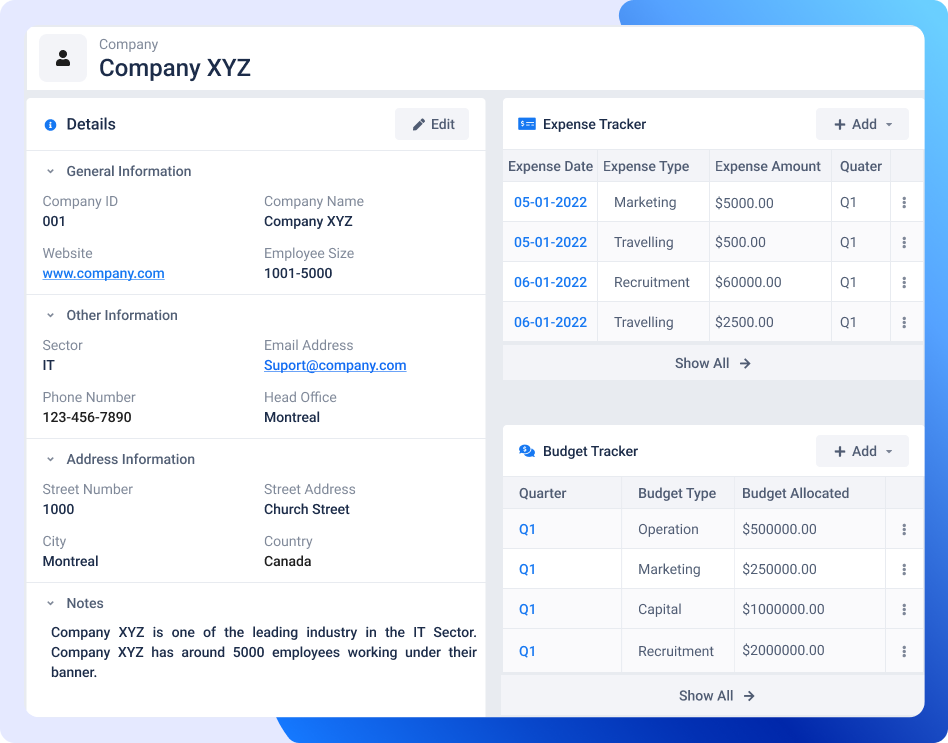Screen dimensions: 948x743
Task: Click the Budget Tracker chat-dollar icon
Action: click(x=527, y=451)
